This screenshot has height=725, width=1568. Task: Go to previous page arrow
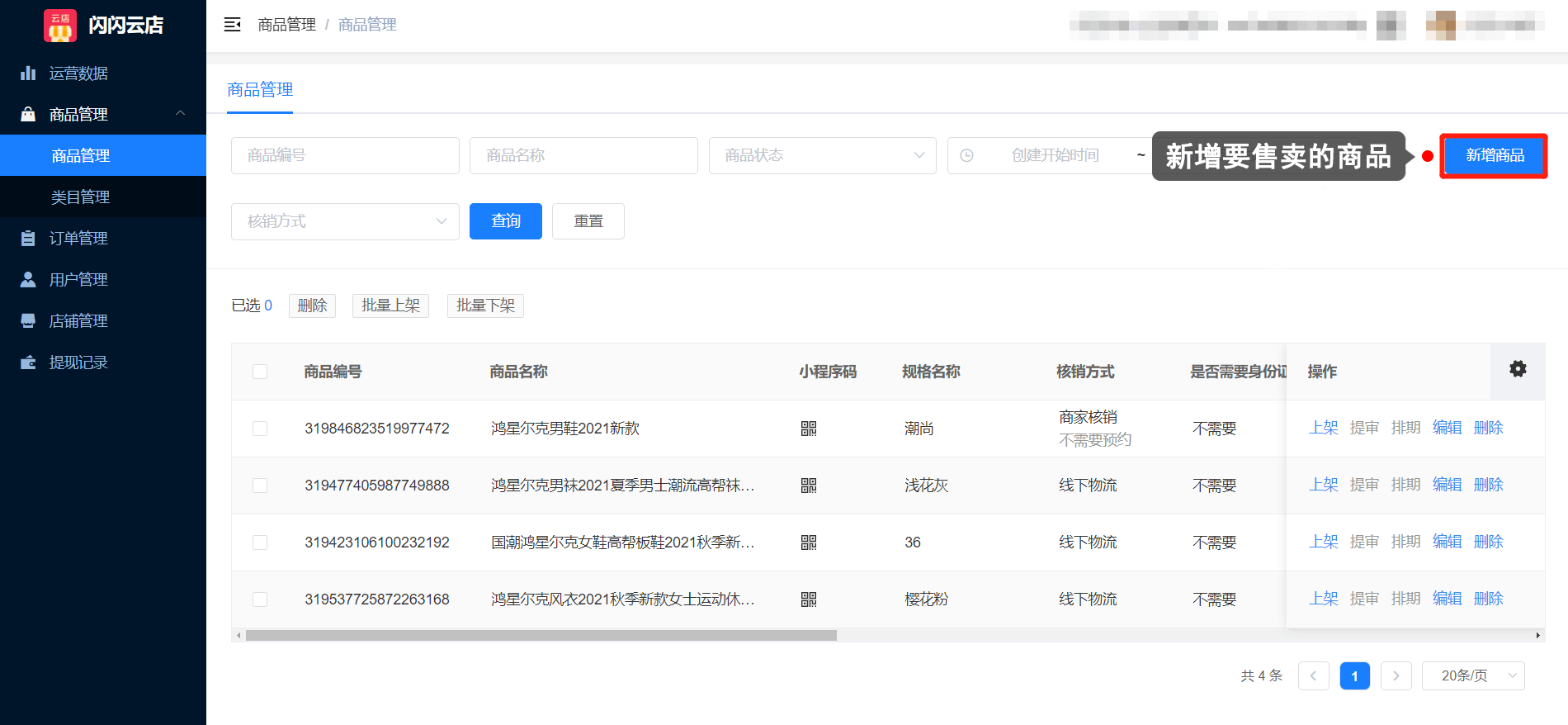1314,675
